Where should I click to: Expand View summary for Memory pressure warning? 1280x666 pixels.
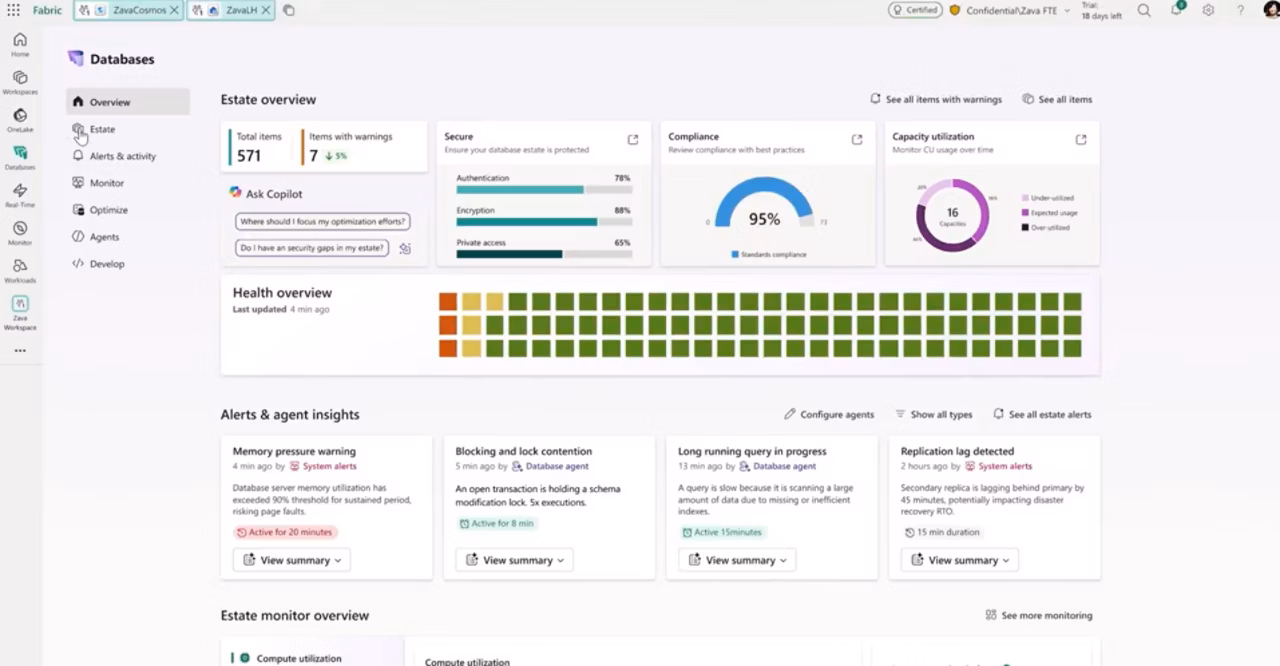pos(292,560)
